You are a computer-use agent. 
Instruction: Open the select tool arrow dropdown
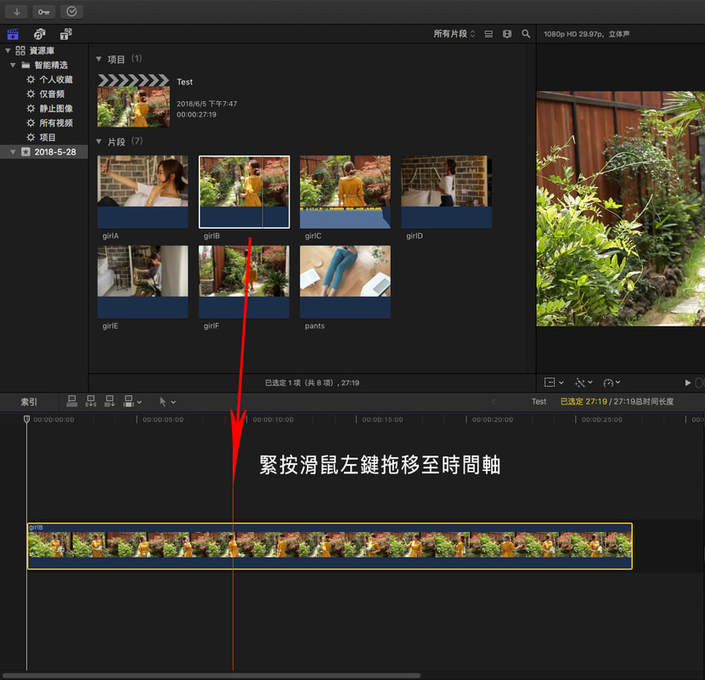click(x=166, y=401)
